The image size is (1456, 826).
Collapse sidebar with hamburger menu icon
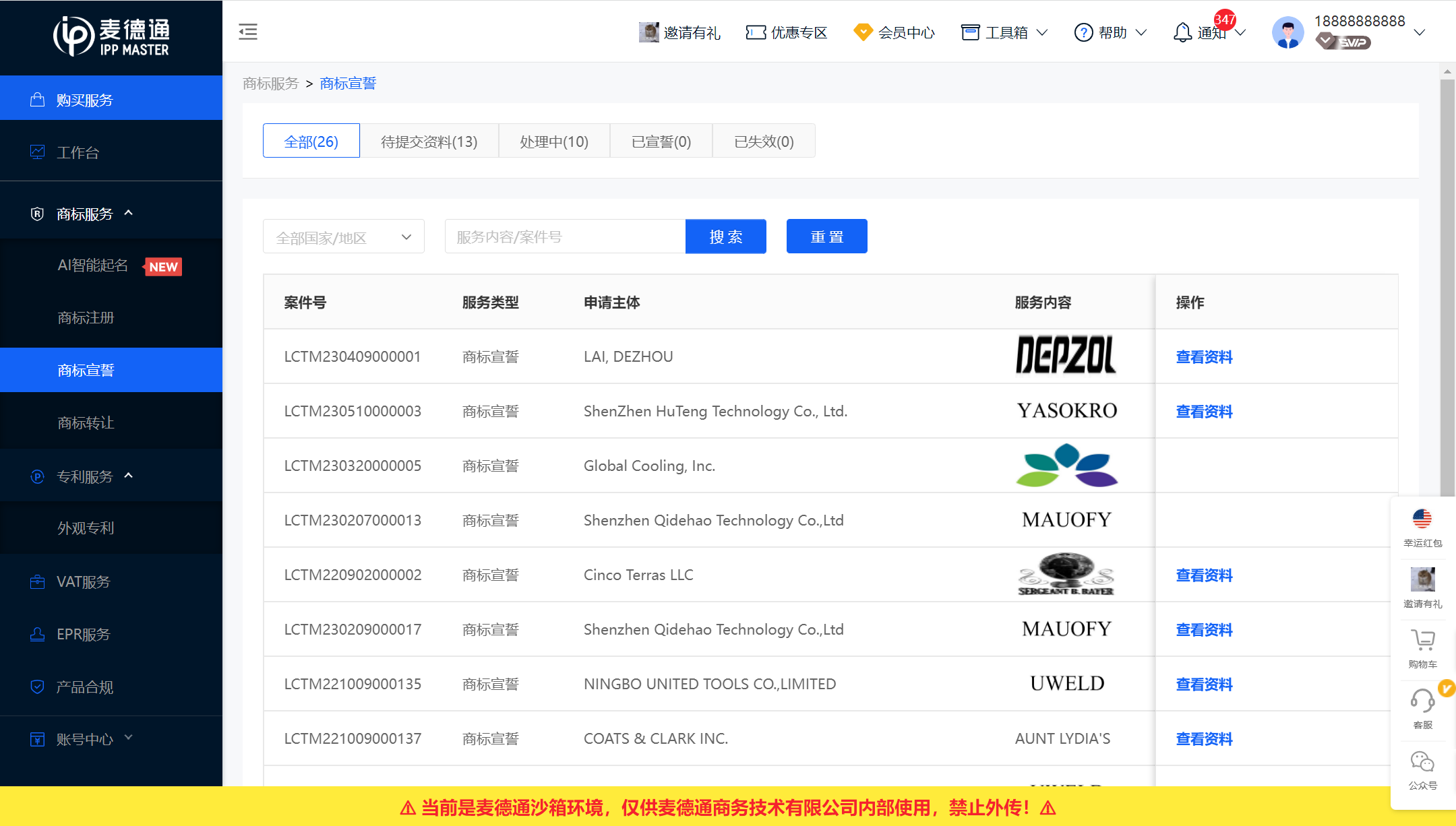tap(248, 32)
